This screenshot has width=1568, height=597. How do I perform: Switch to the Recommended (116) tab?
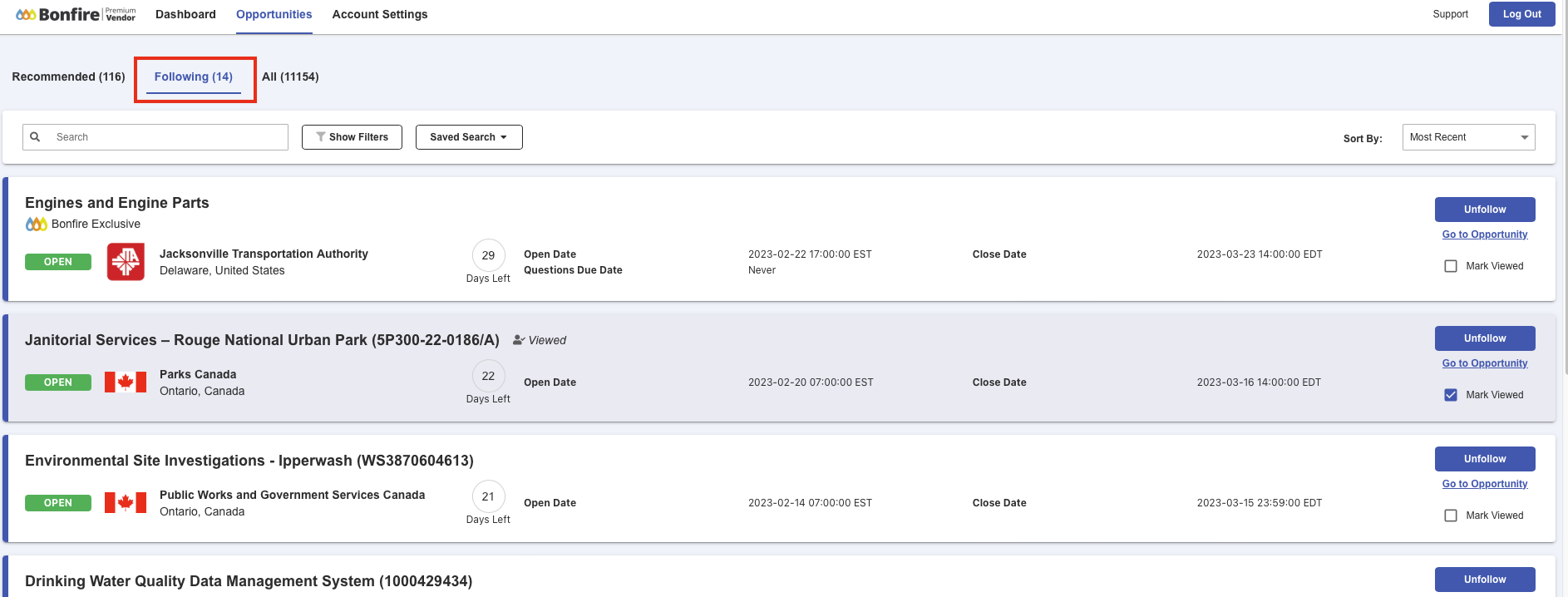[x=68, y=76]
